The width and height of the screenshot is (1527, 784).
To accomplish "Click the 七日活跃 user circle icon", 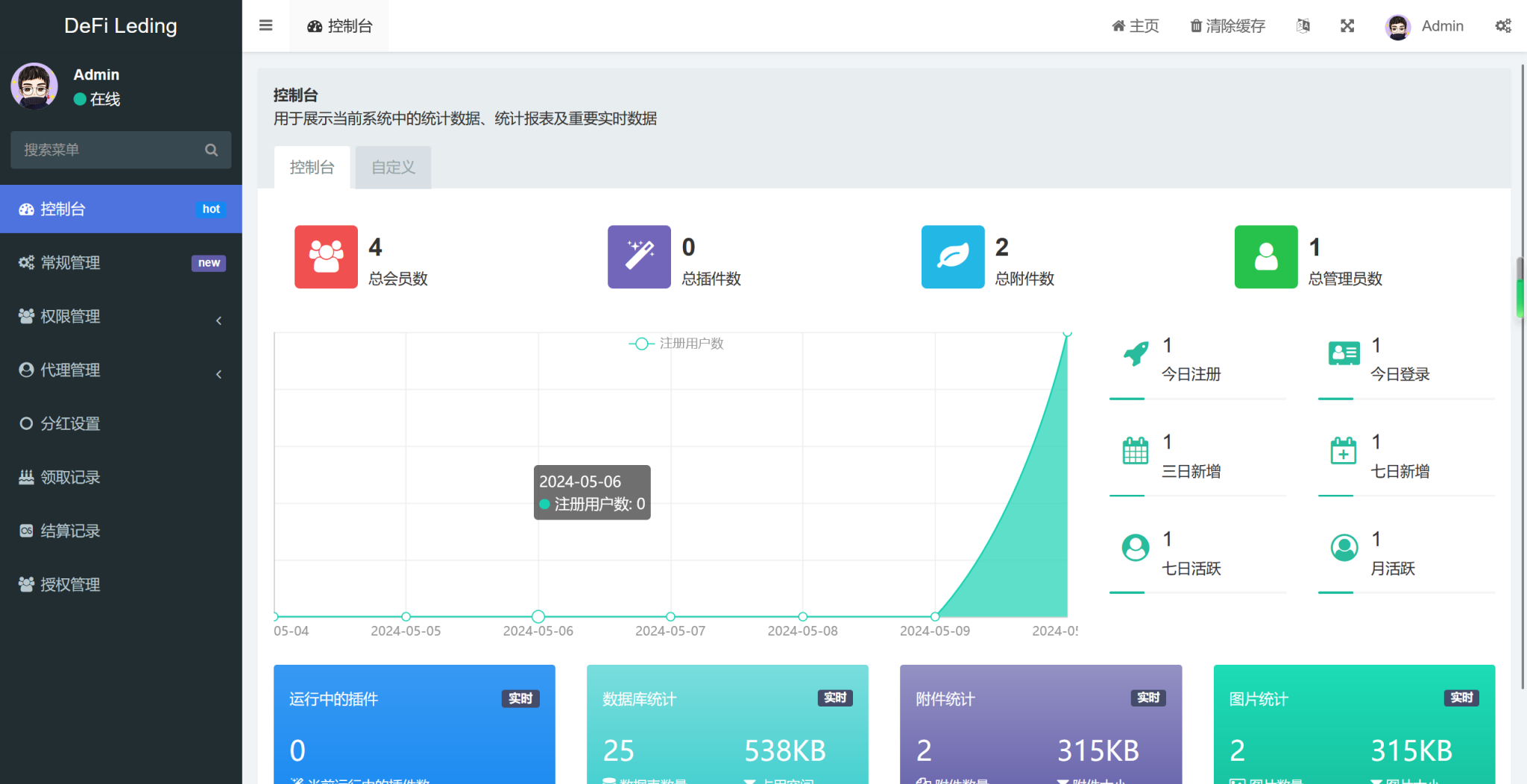I will (1136, 548).
